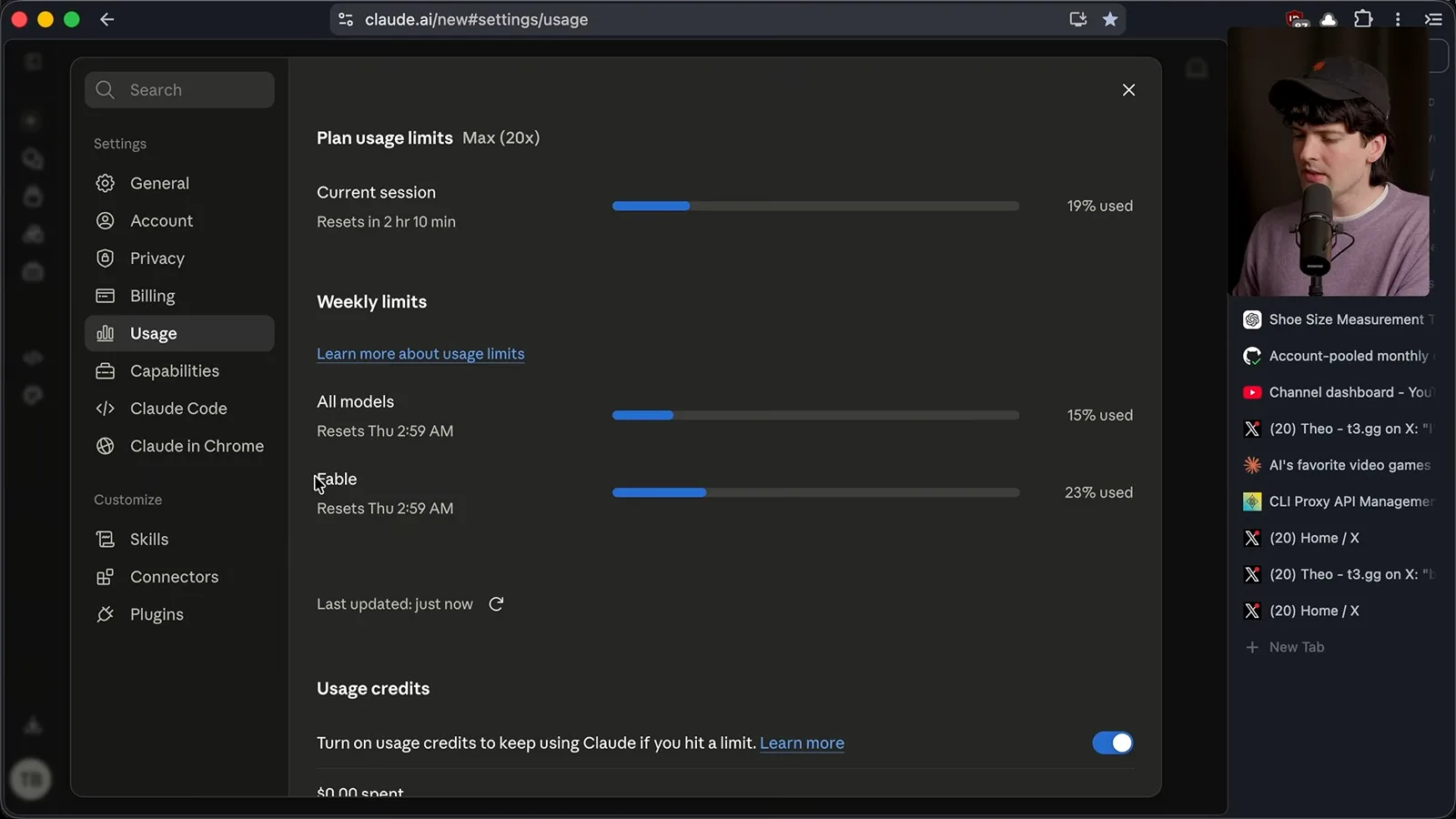Screen dimensions: 1456x819
Task: View site information icon in address bar
Action: click(x=346, y=19)
